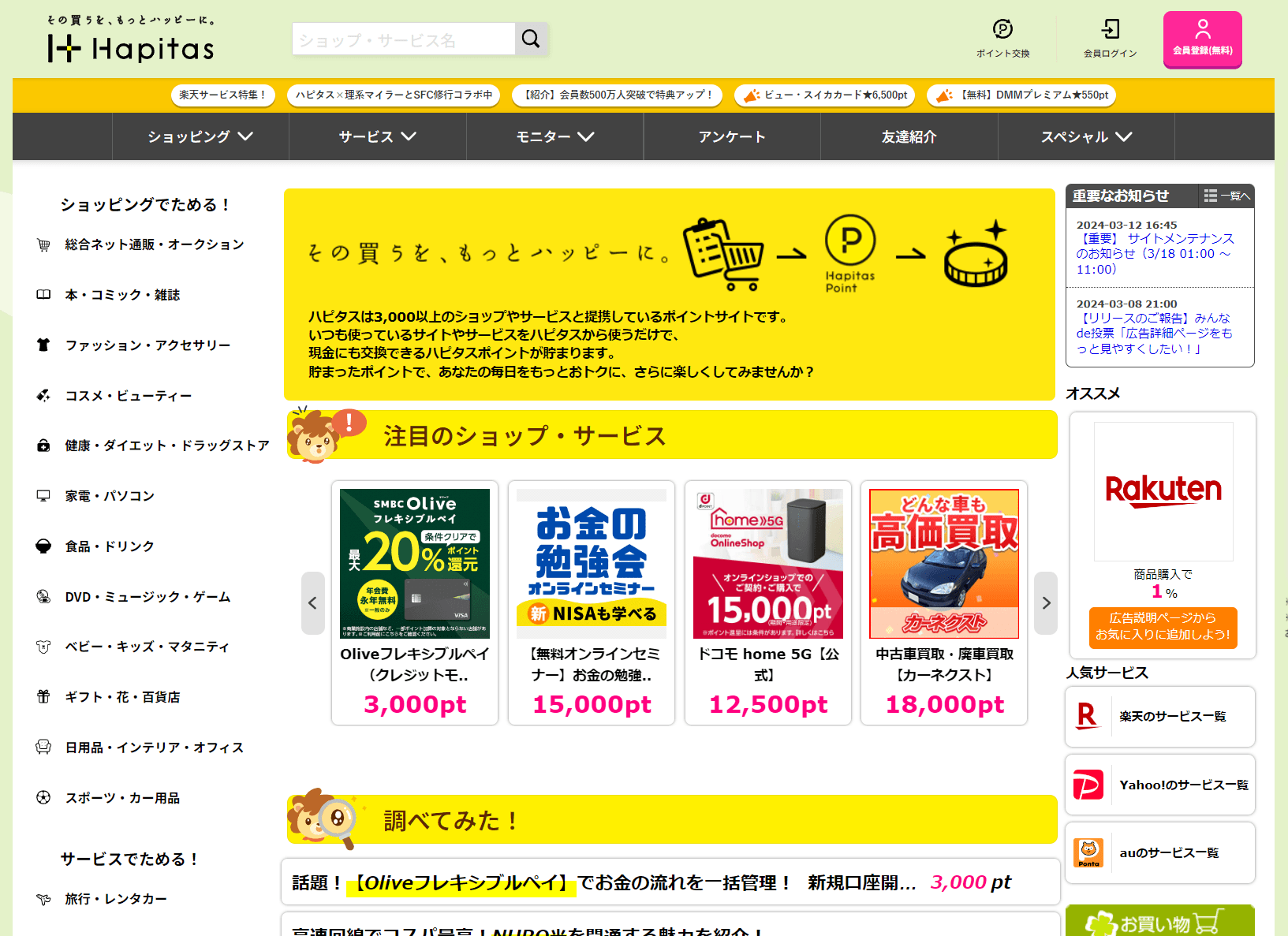Image resolution: width=1288 pixels, height=936 pixels.
Task: Open the カーネクスト 高価買取 card thumbnail
Action: click(x=944, y=564)
